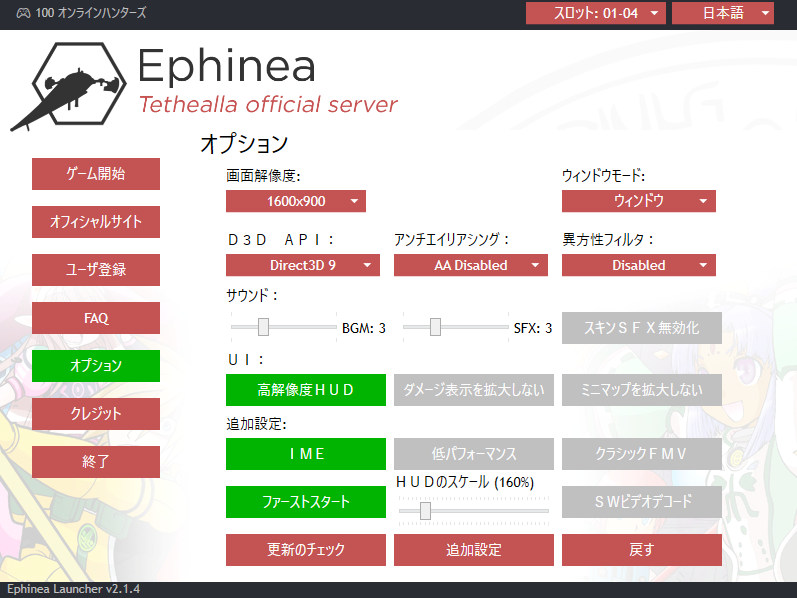This screenshot has height=598, width=797.
Task: Toggle 低パフォーマンス mode
Action: point(474,454)
